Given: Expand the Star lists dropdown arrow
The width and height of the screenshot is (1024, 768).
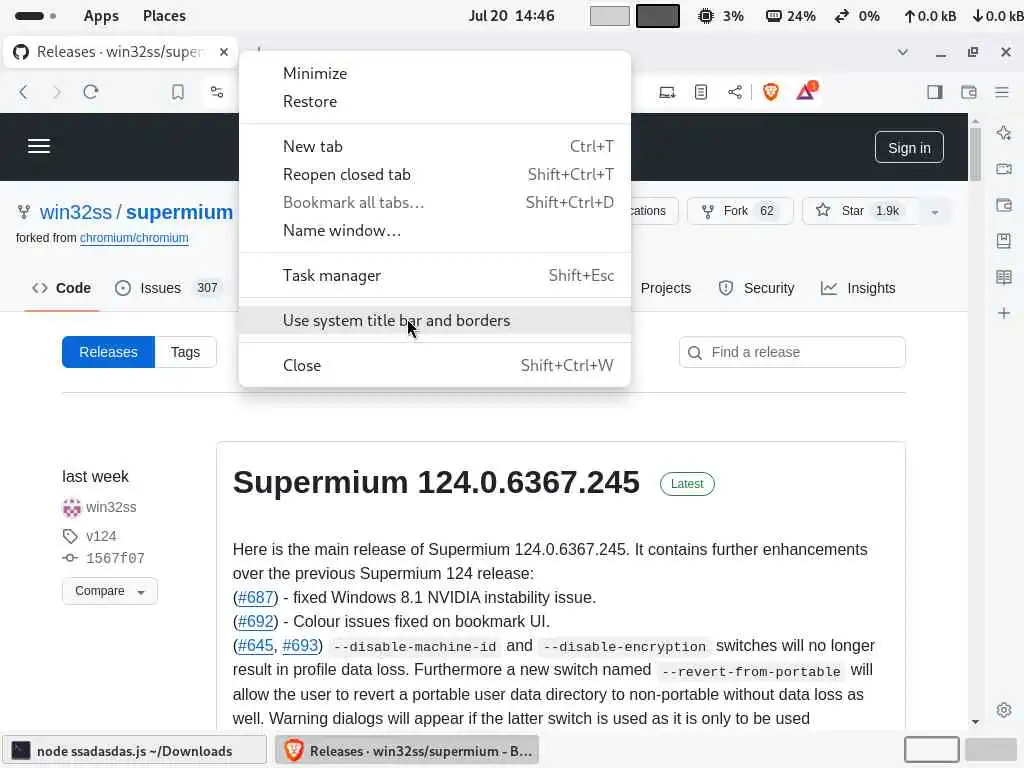Looking at the screenshot, I should (935, 212).
